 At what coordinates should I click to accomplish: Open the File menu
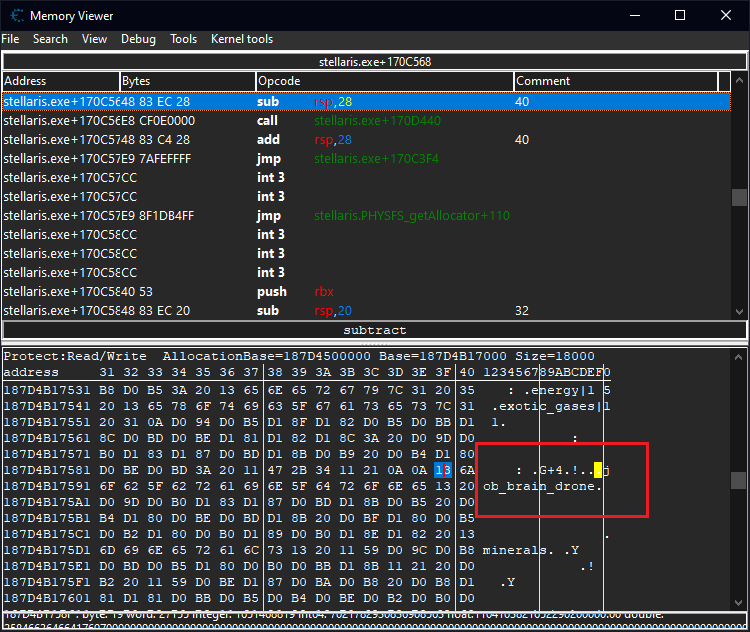point(10,39)
